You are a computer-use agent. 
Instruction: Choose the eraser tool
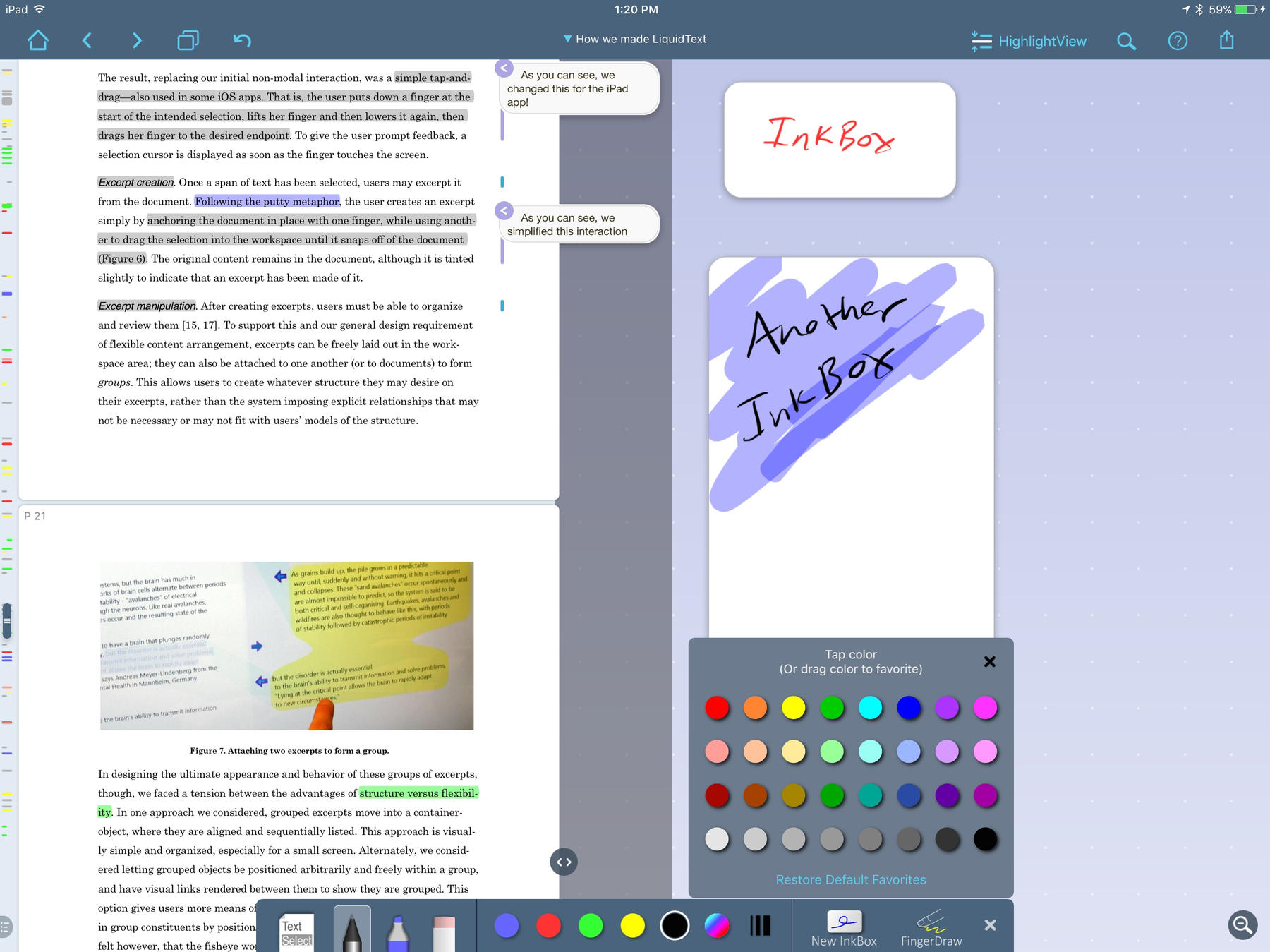pyautogui.click(x=444, y=933)
